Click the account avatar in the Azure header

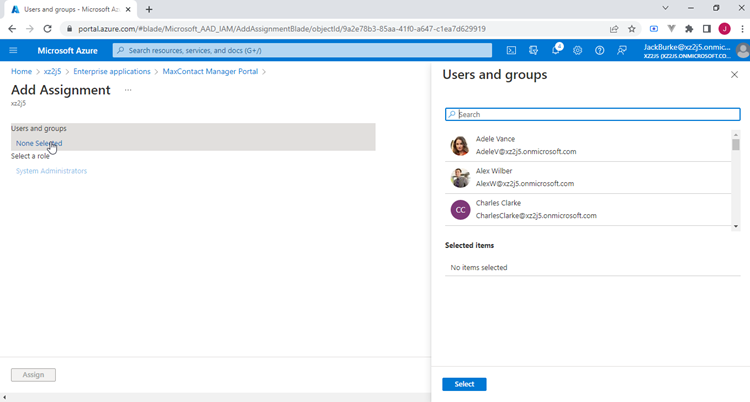pyautogui.click(x=743, y=50)
